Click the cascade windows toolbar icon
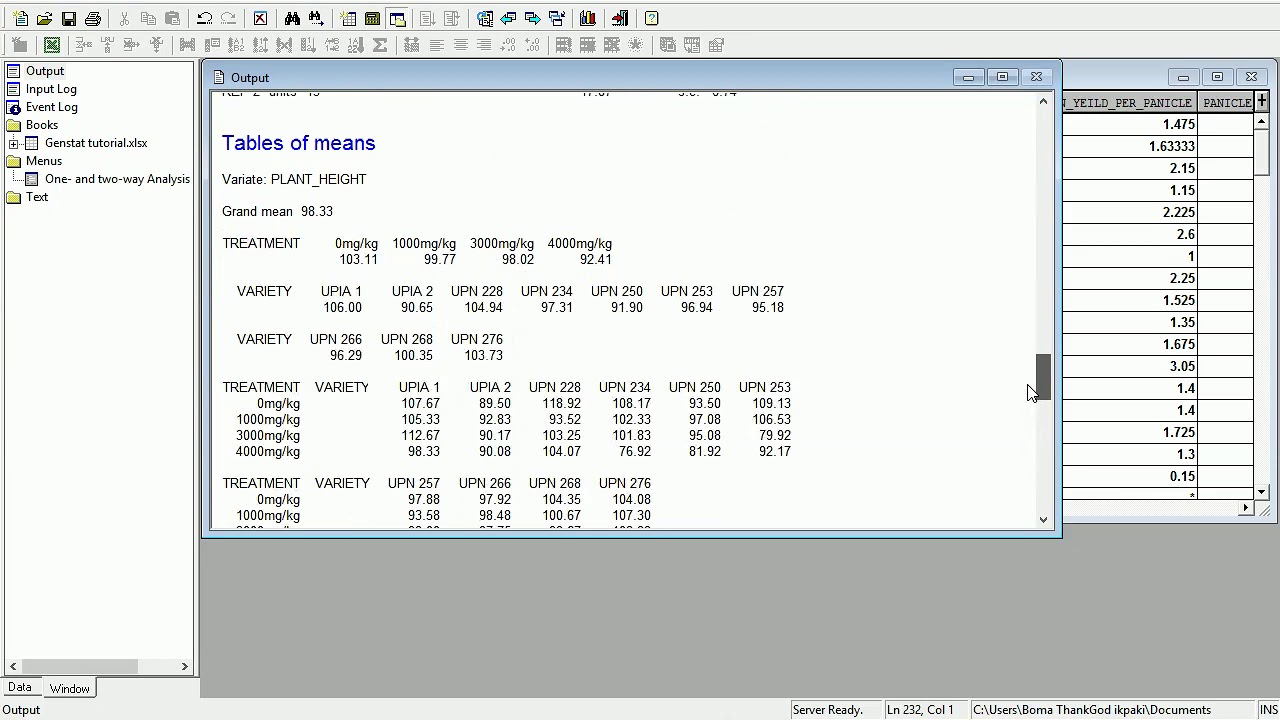 (556, 18)
